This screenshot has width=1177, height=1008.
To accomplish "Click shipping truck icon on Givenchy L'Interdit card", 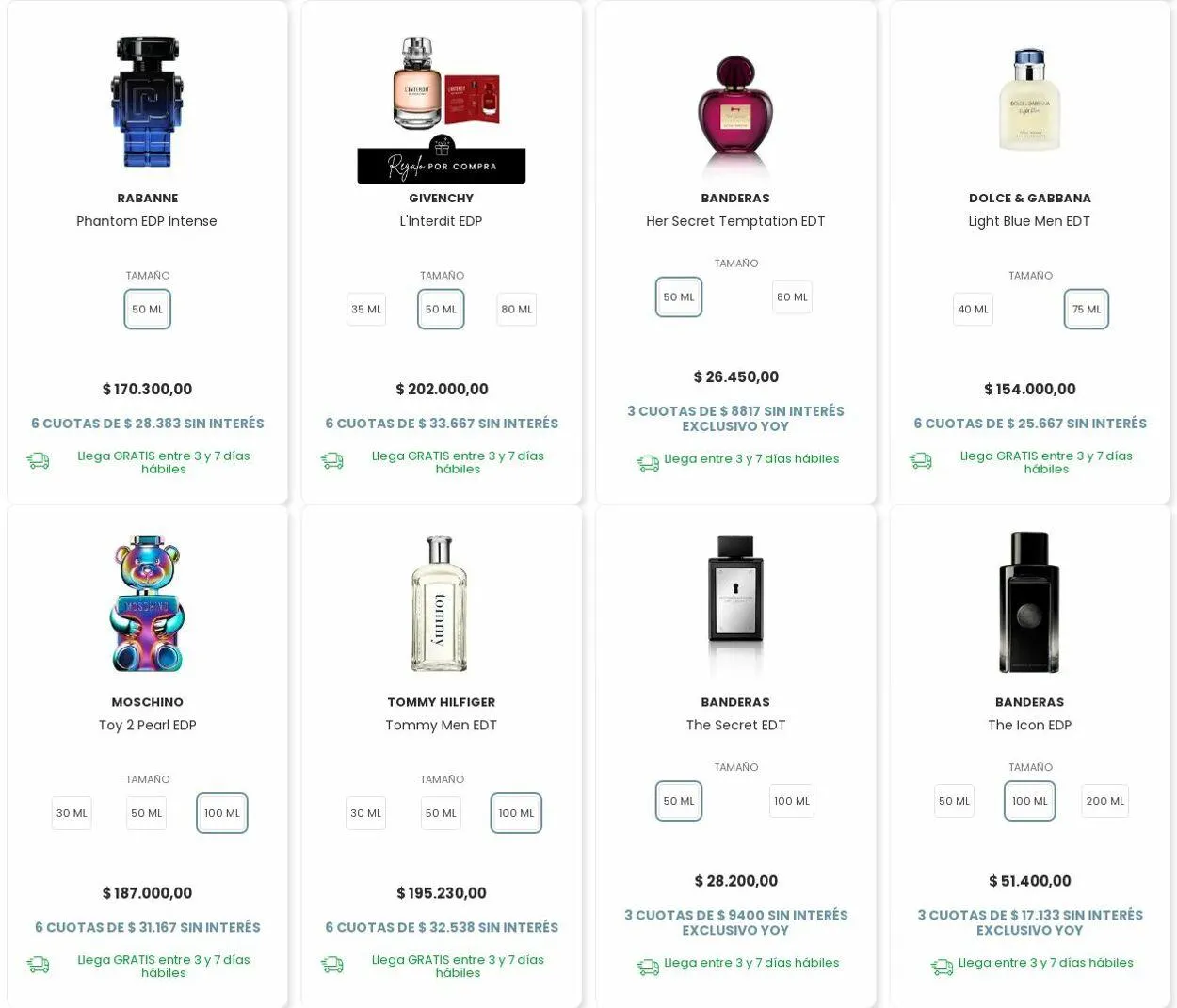I will 331,461.
